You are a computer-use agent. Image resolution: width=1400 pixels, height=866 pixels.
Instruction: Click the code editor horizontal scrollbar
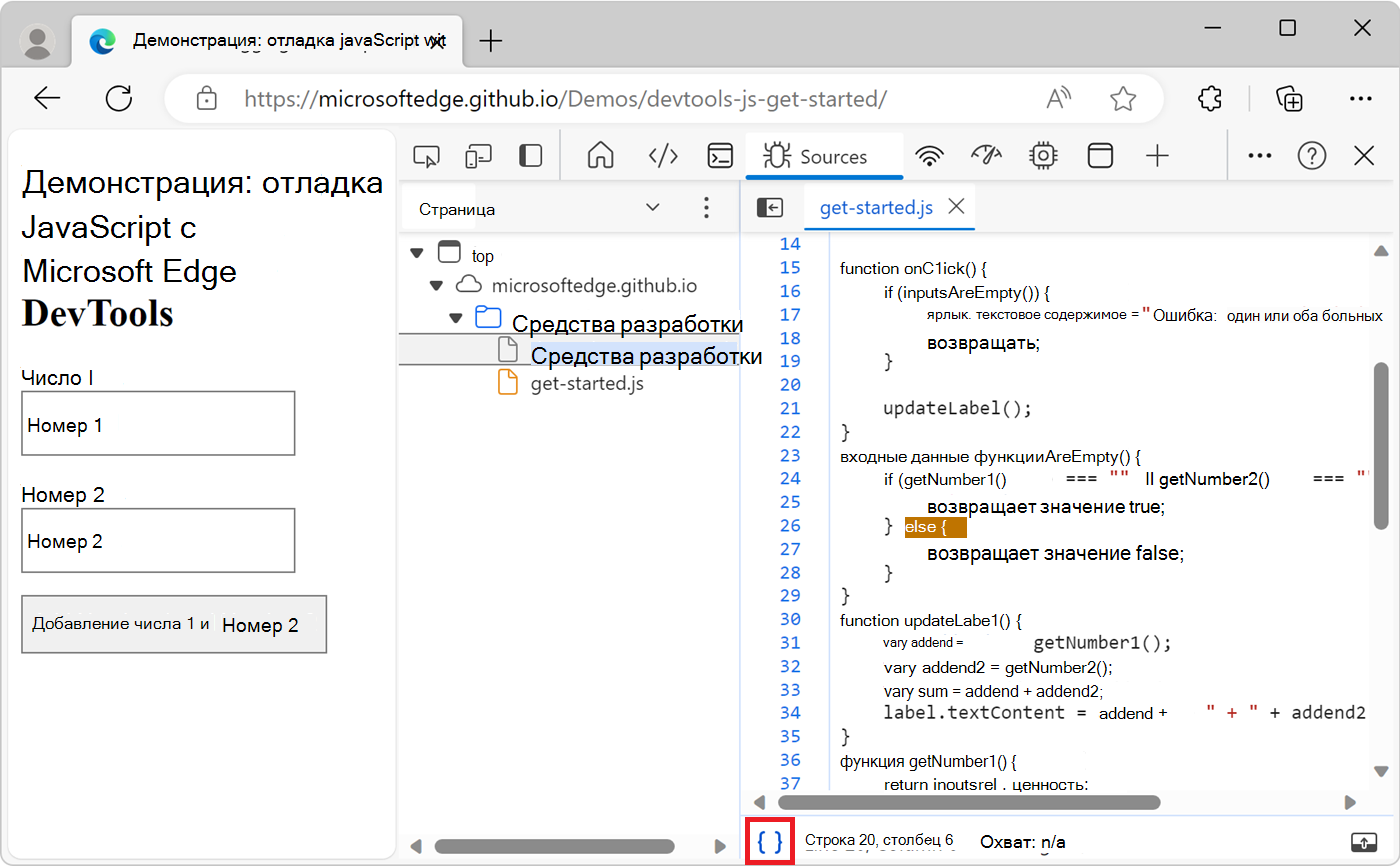point(968,801)
